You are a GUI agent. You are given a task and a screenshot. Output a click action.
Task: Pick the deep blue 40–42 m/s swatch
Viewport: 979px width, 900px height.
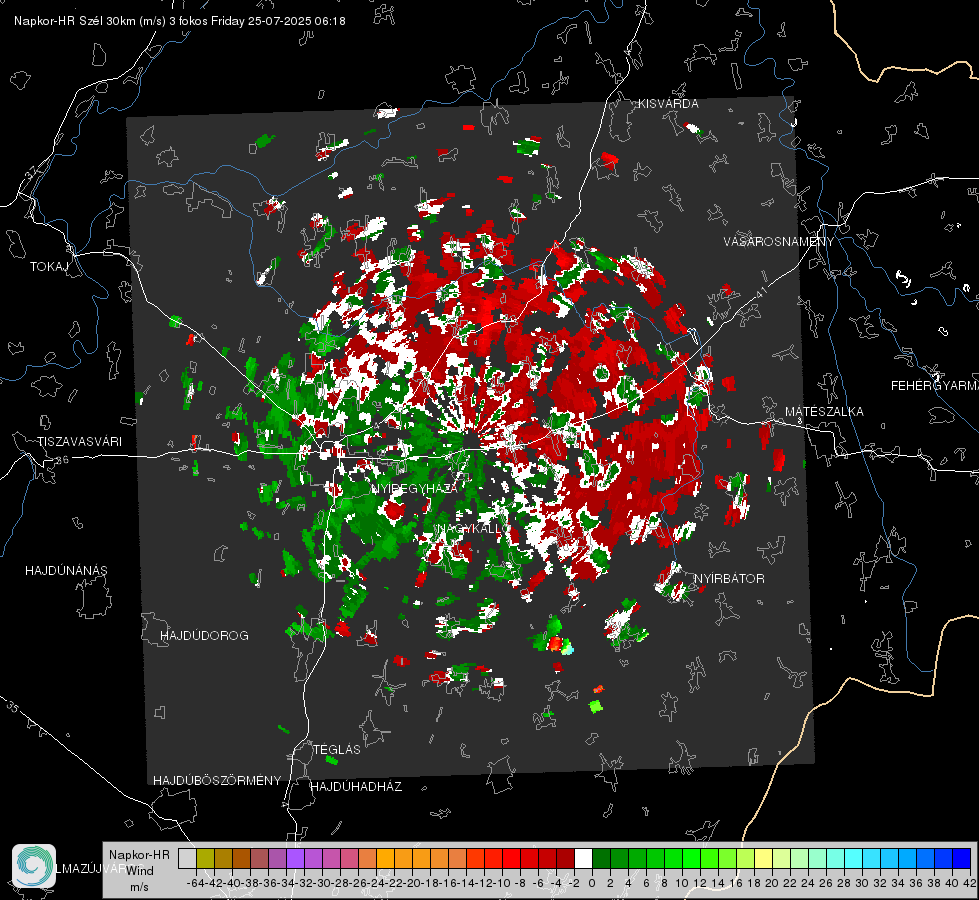coord(962,858)
